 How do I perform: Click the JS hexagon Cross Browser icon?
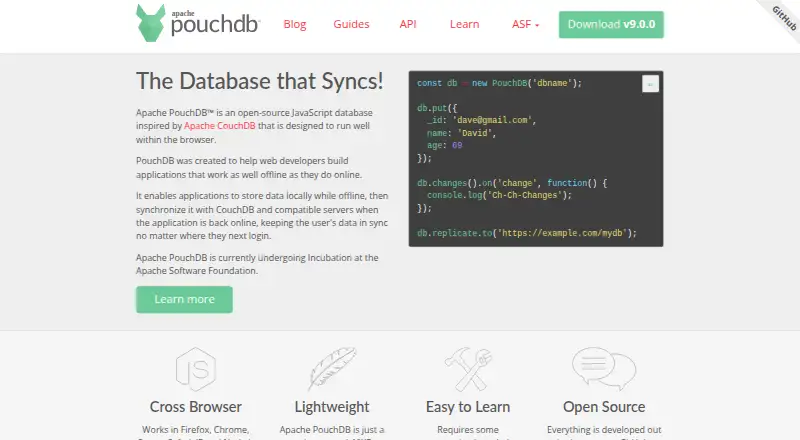click(195, 369)
